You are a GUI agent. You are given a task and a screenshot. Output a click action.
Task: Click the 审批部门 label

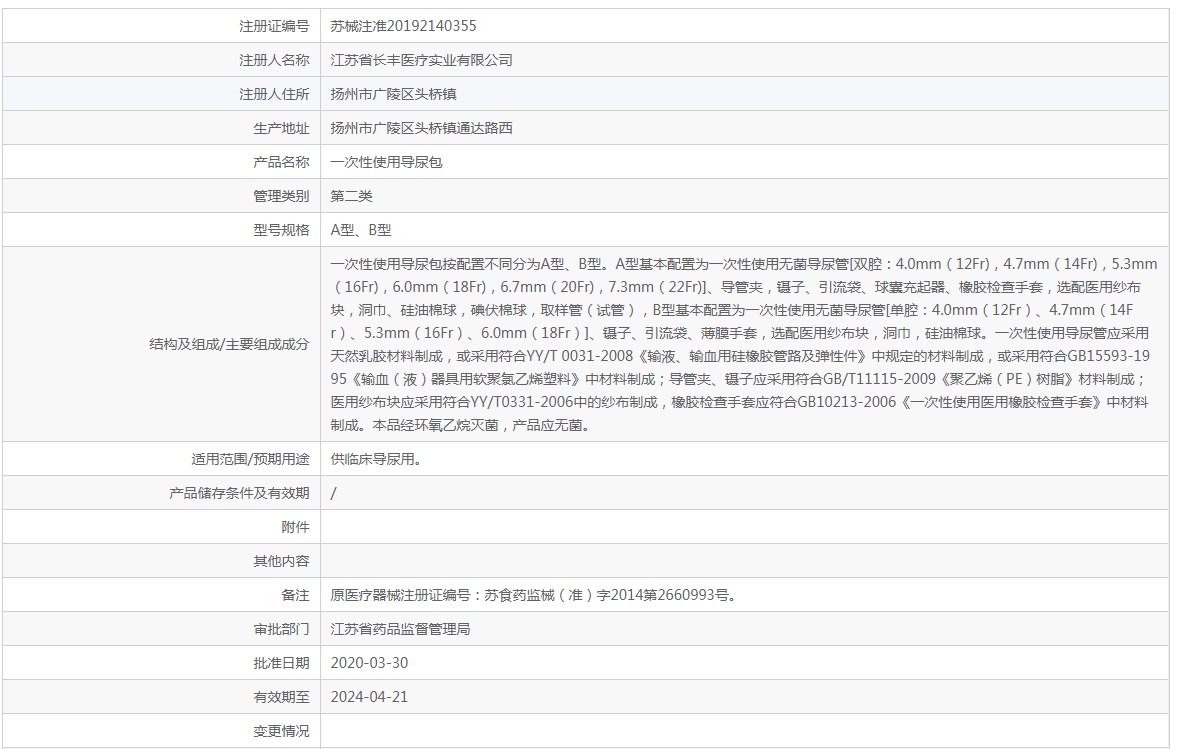[281, 629]
